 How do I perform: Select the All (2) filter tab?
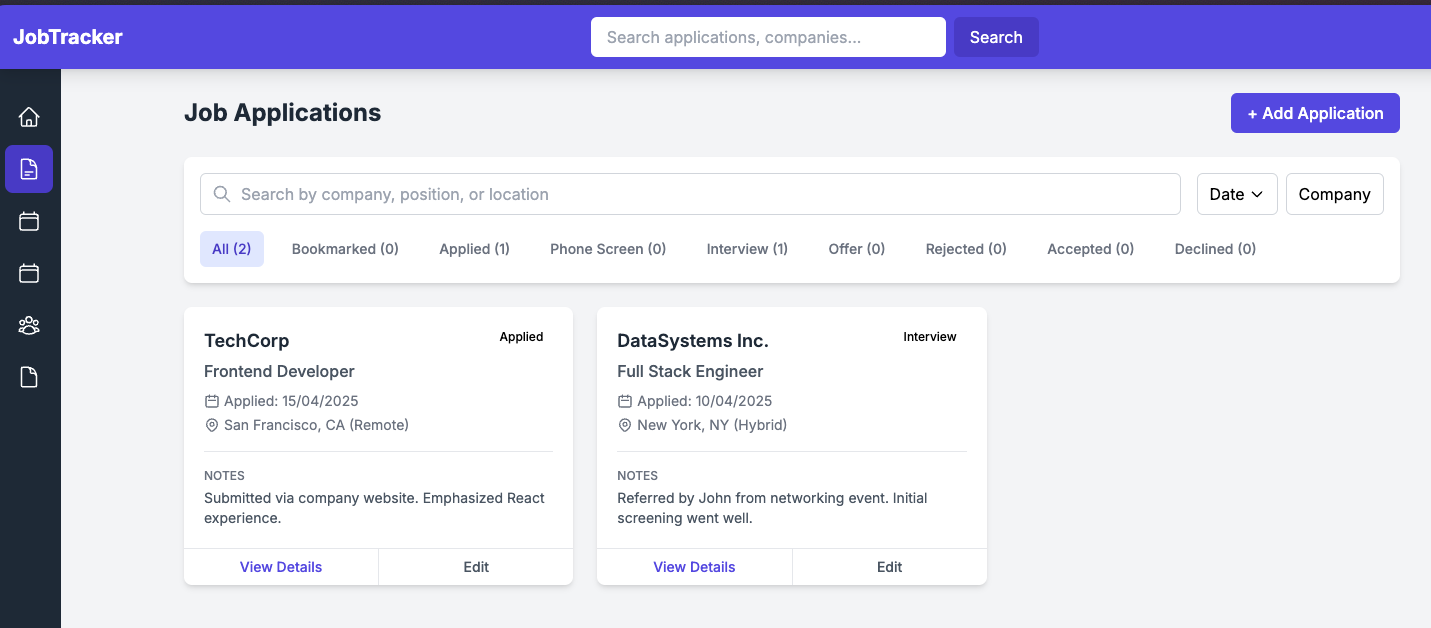232,249
